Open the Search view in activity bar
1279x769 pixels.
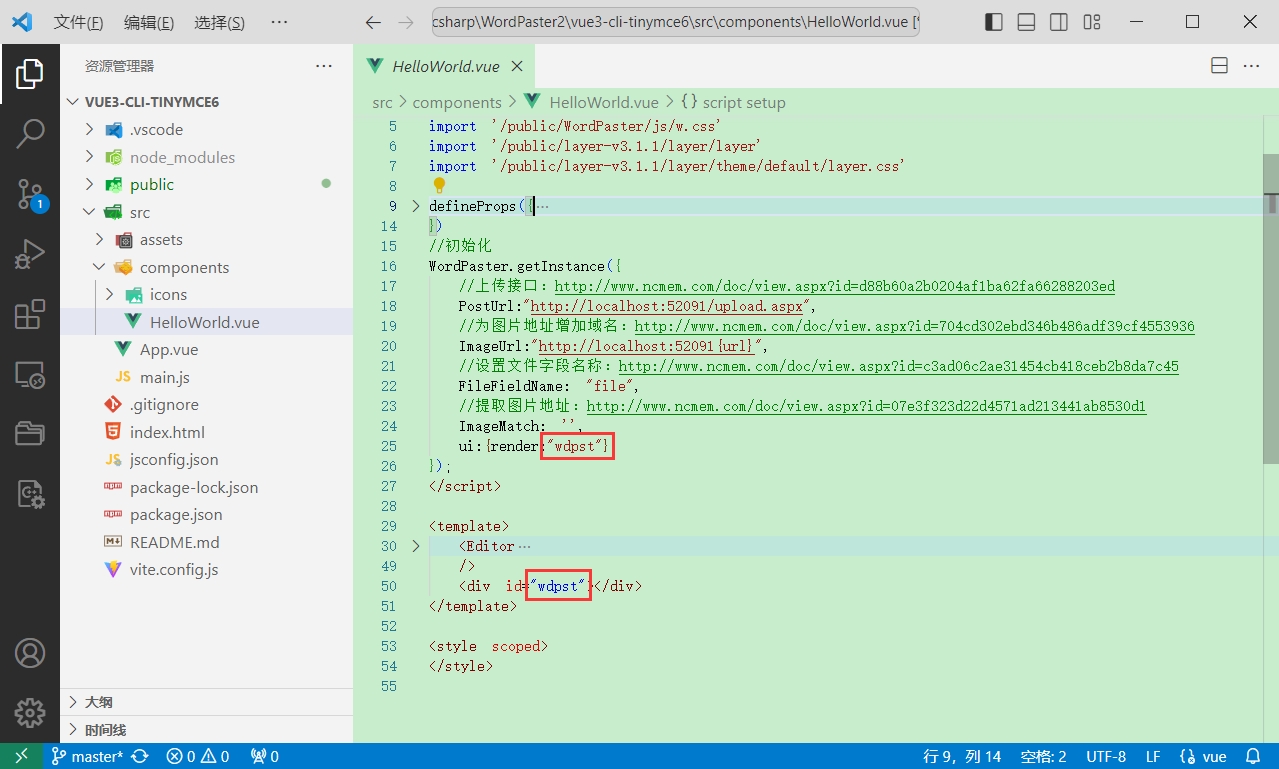coord(30,133)
